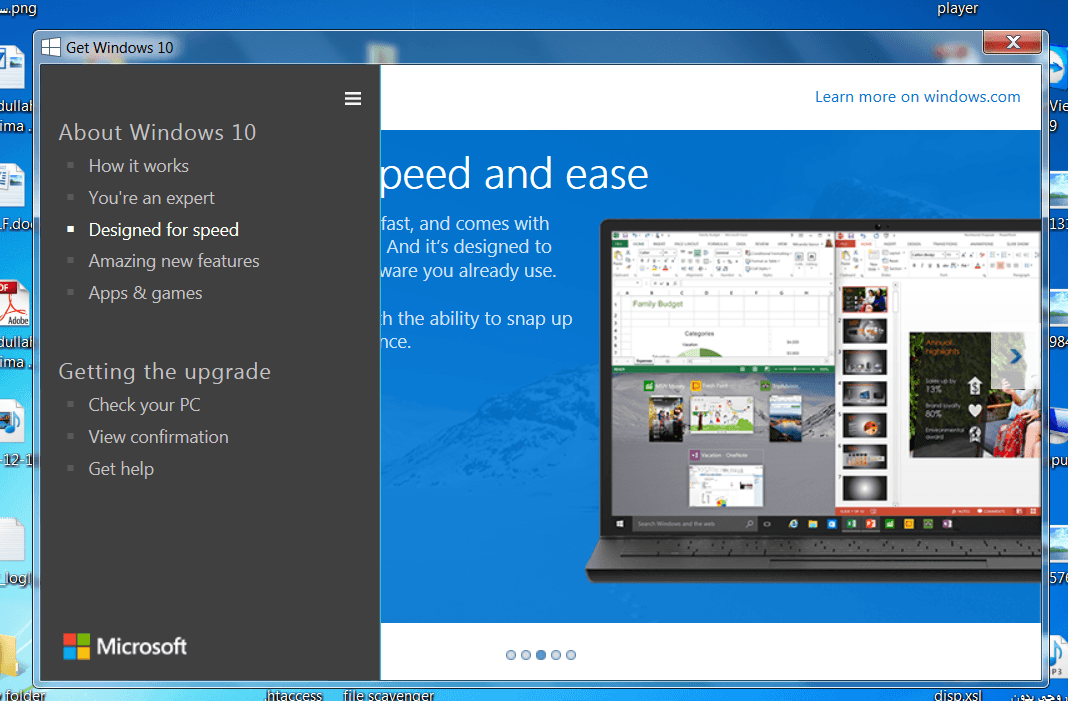
Task: Click the Microsoft logo
Action: pyautogui.click(x=125, y=646)
